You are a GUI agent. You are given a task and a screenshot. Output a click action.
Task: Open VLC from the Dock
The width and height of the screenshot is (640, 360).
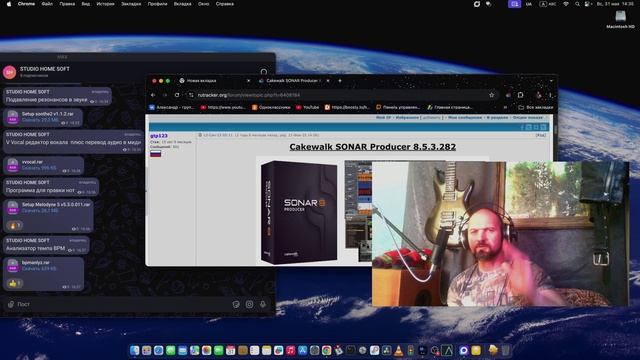point(398,350)
